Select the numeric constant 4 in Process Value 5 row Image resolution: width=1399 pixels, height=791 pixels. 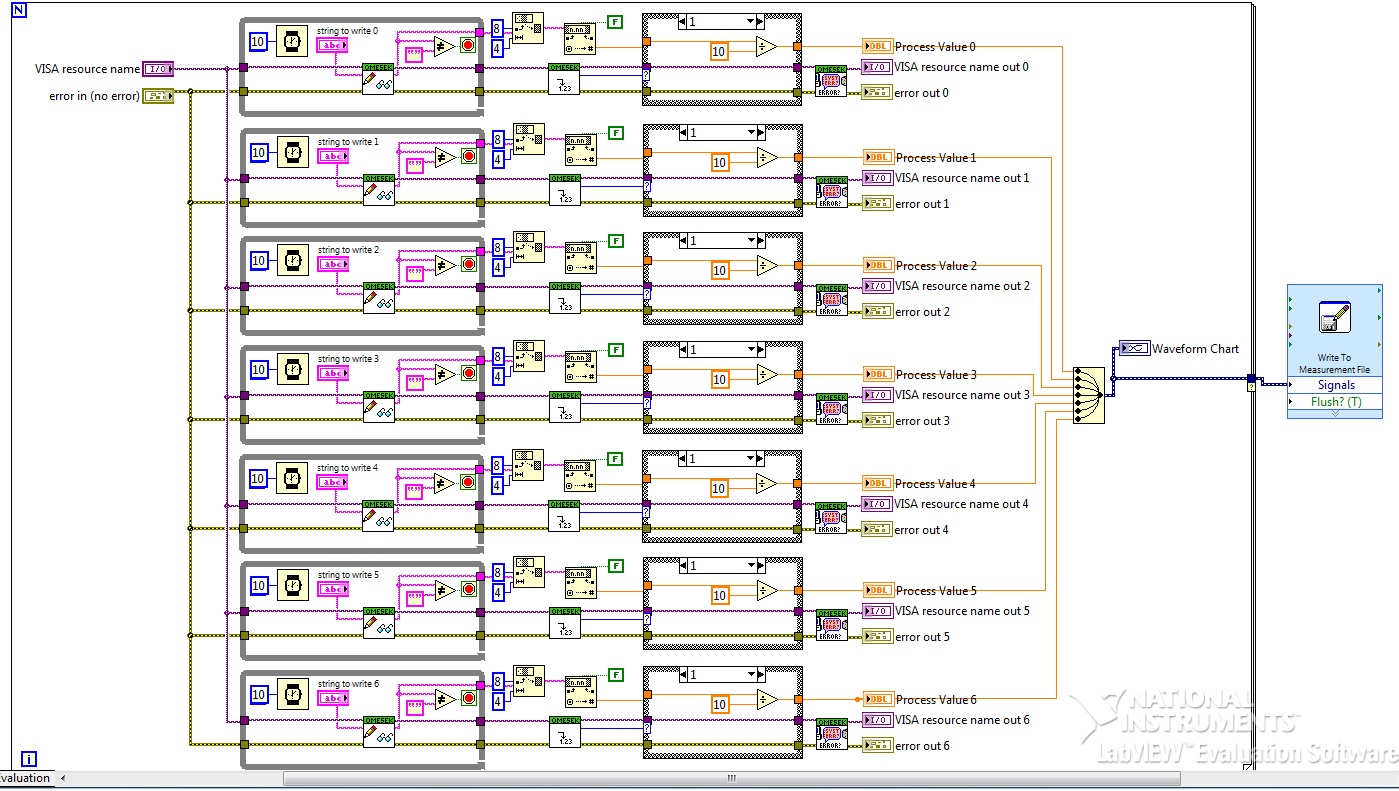(x=497, y=592)
